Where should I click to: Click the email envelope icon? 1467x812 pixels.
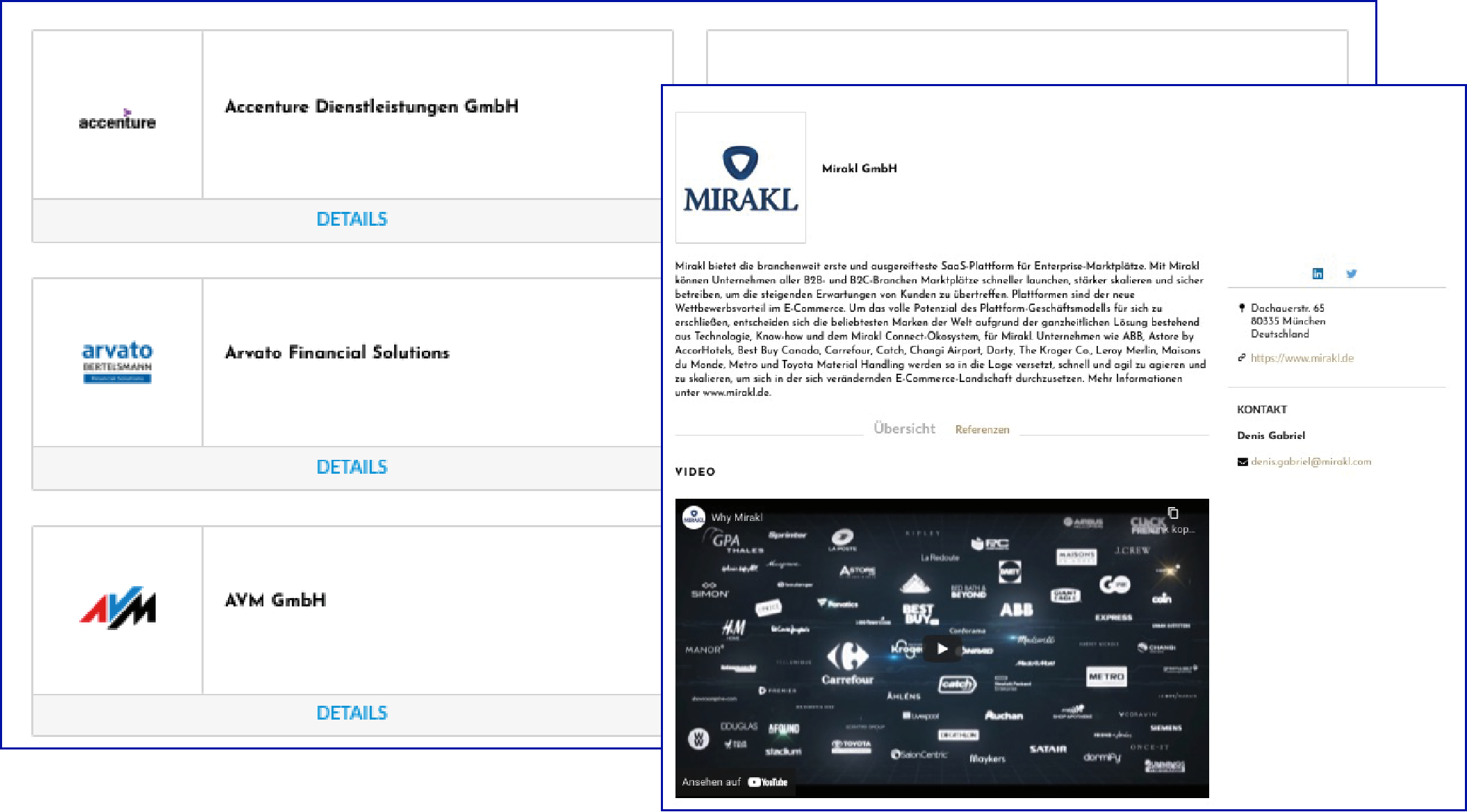1243,463
